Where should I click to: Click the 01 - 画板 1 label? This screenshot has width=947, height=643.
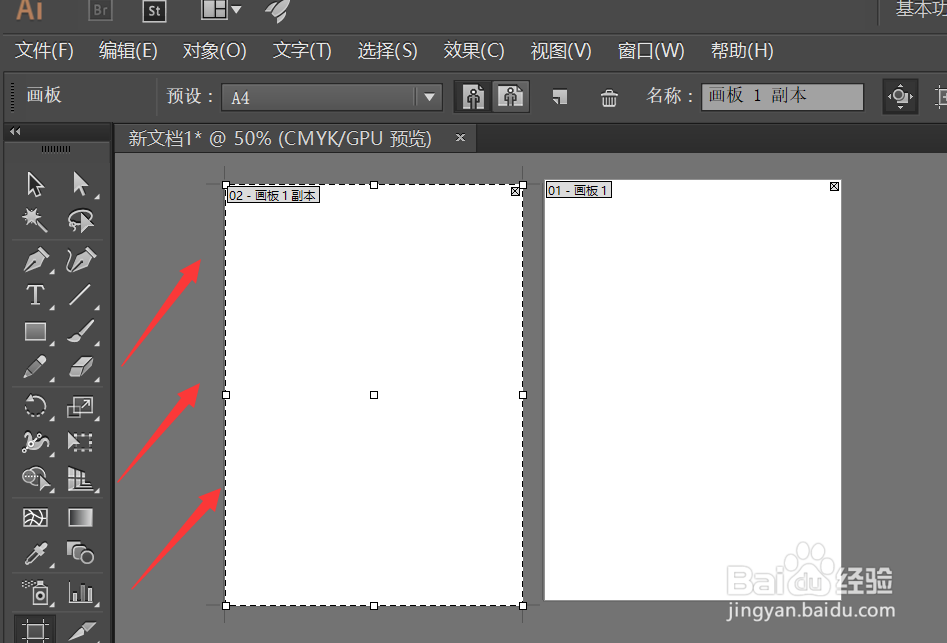[579, 190]
